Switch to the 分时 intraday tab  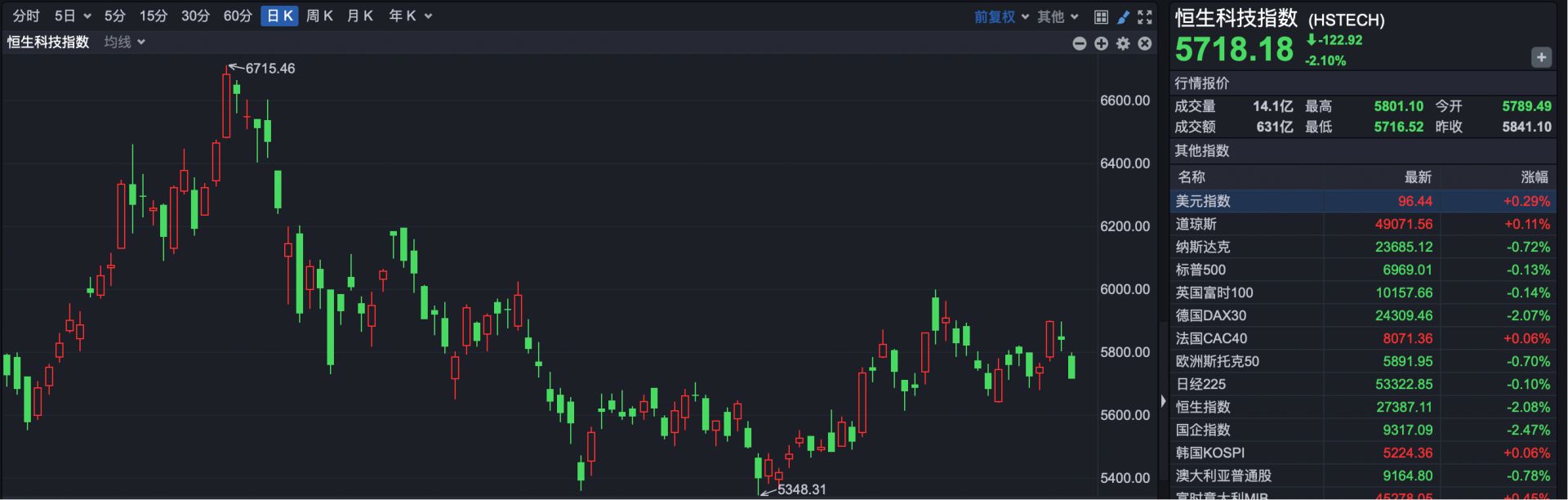[x=26, y=16]
